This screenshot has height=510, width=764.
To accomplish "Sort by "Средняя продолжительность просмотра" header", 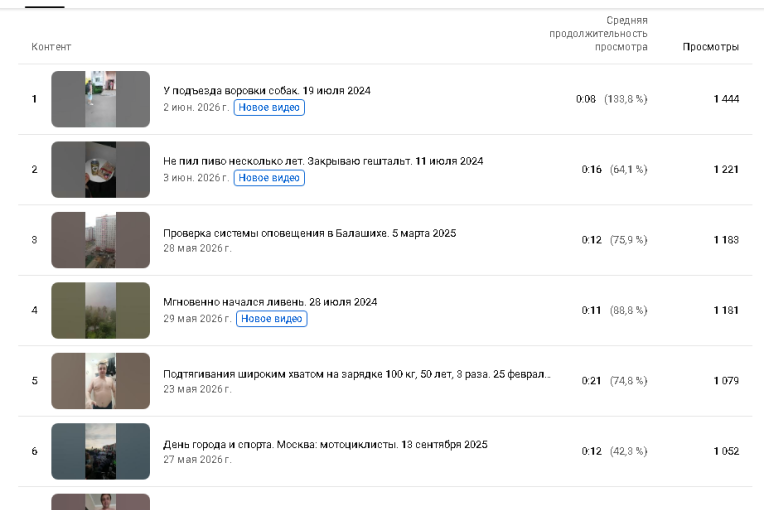I will pos(598,34).
